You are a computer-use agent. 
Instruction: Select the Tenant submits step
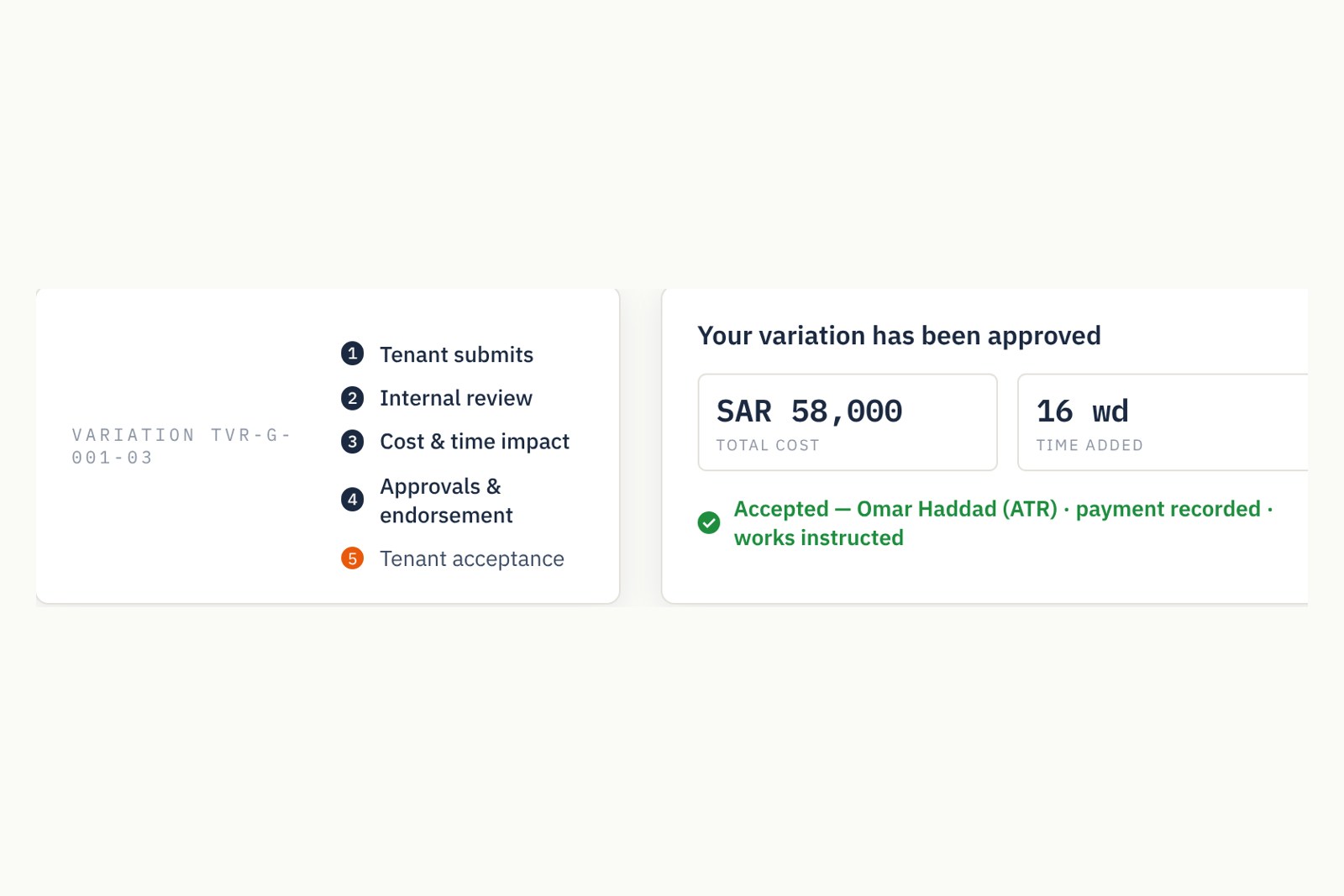[x=456, y=354]
